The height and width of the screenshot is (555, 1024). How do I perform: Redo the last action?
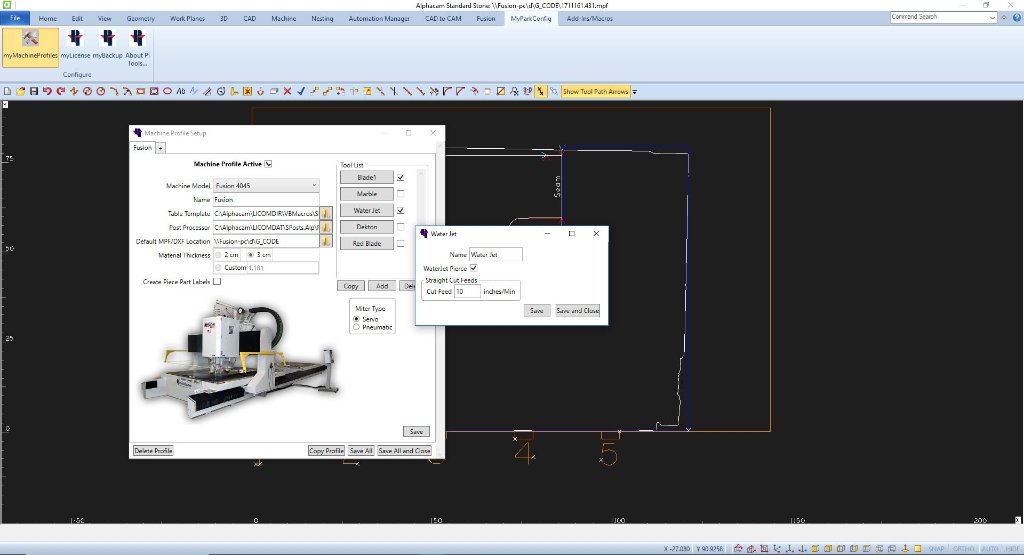click(x=61, y=91)
